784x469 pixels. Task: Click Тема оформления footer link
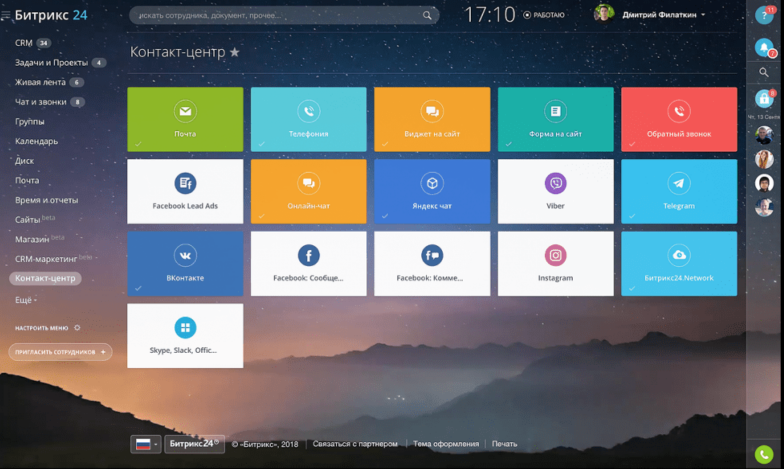click(x=446, y=444)
